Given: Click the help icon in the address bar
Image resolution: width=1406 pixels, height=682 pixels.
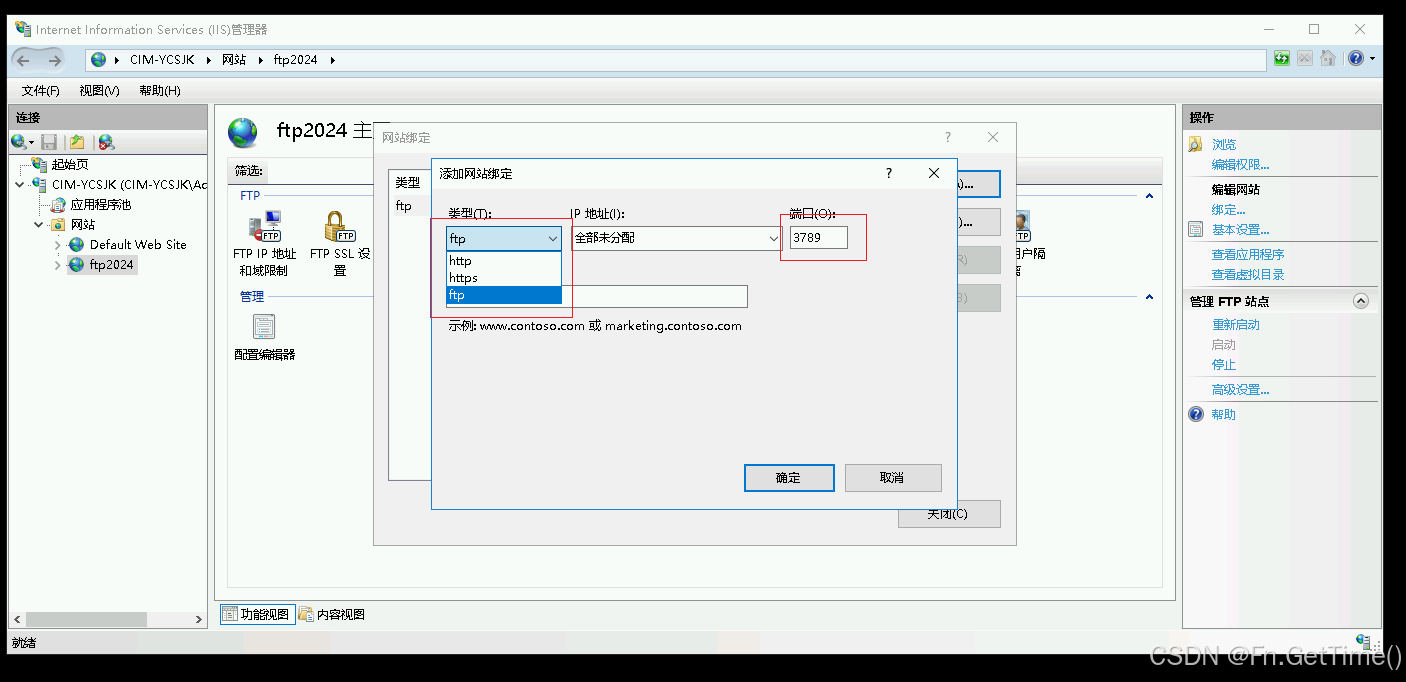Looking at the screenshot, I should pyautogui.click(x=1355, y=59).
